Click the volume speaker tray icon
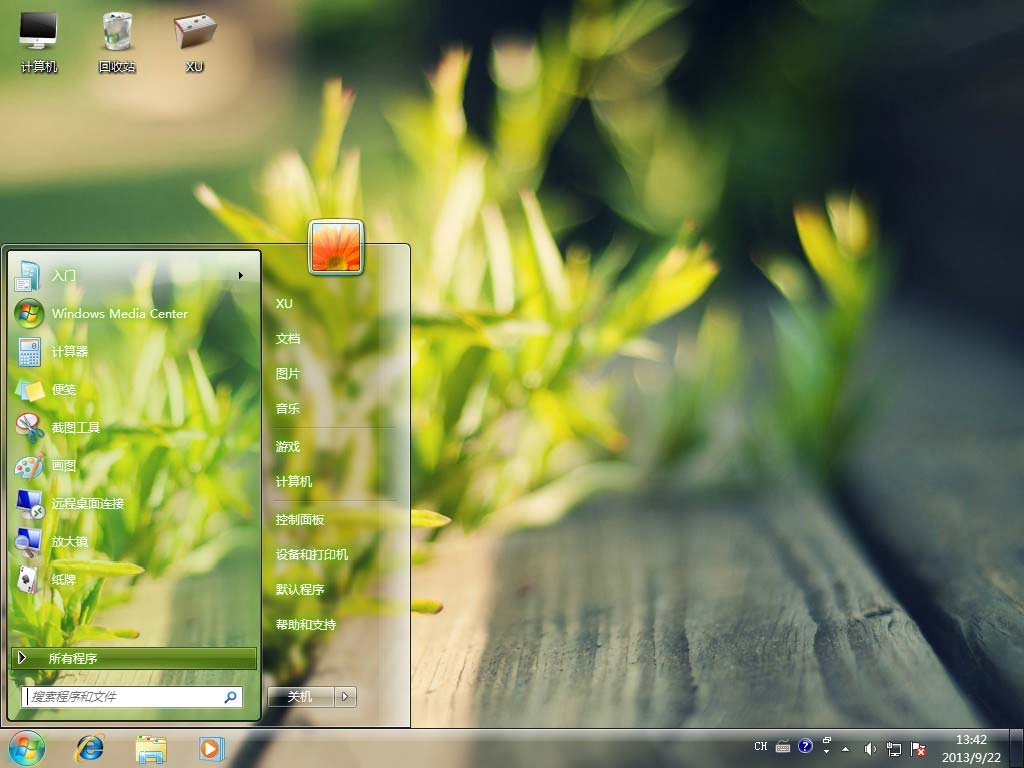Screen dimensions: 1024x768 pyautogui.click(x=869, y=748)
